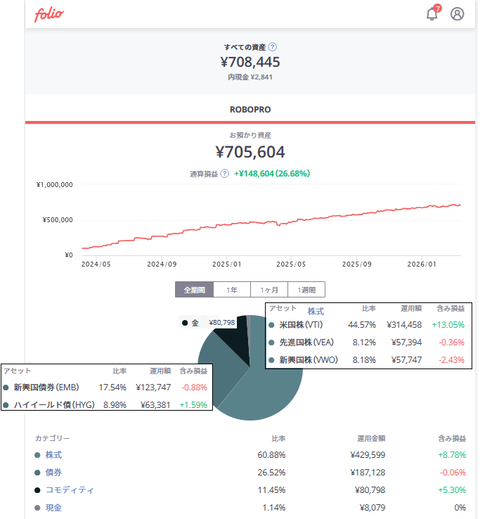Click 債券 amount ¥187,128

368,472
